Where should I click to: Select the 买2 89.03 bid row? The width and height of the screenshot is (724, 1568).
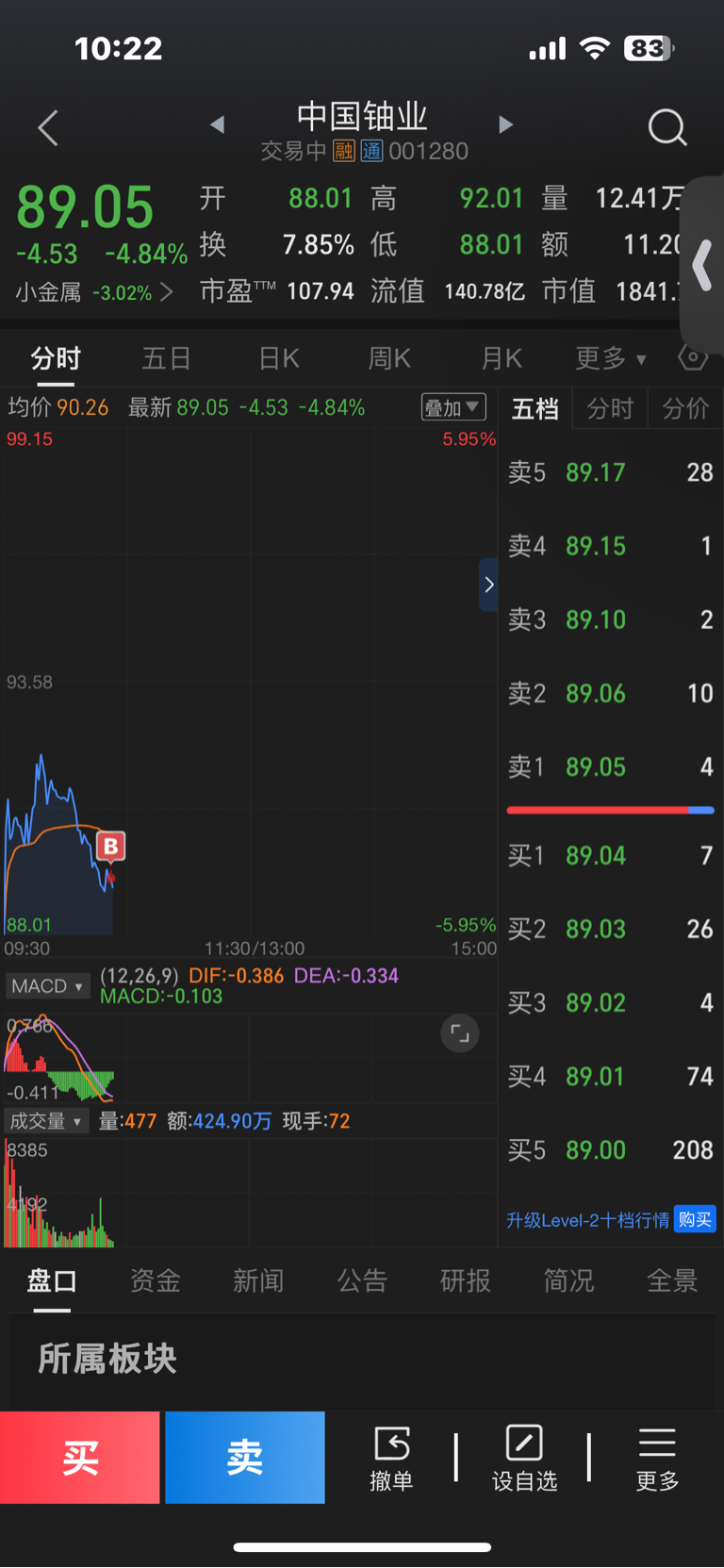(x=610, y=929)
